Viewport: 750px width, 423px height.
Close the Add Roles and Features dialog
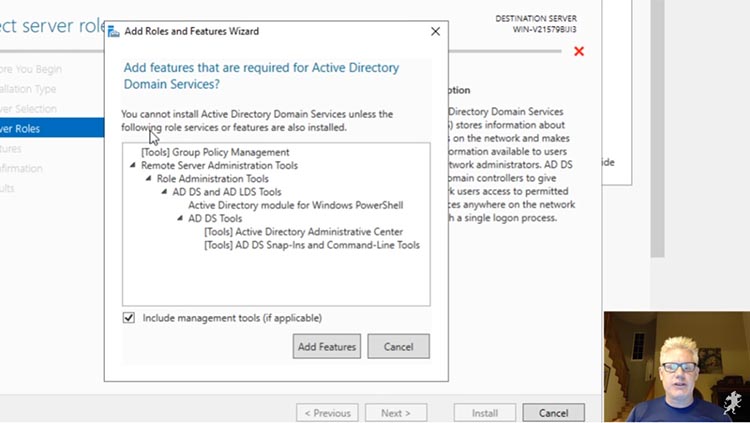(435, 32)
